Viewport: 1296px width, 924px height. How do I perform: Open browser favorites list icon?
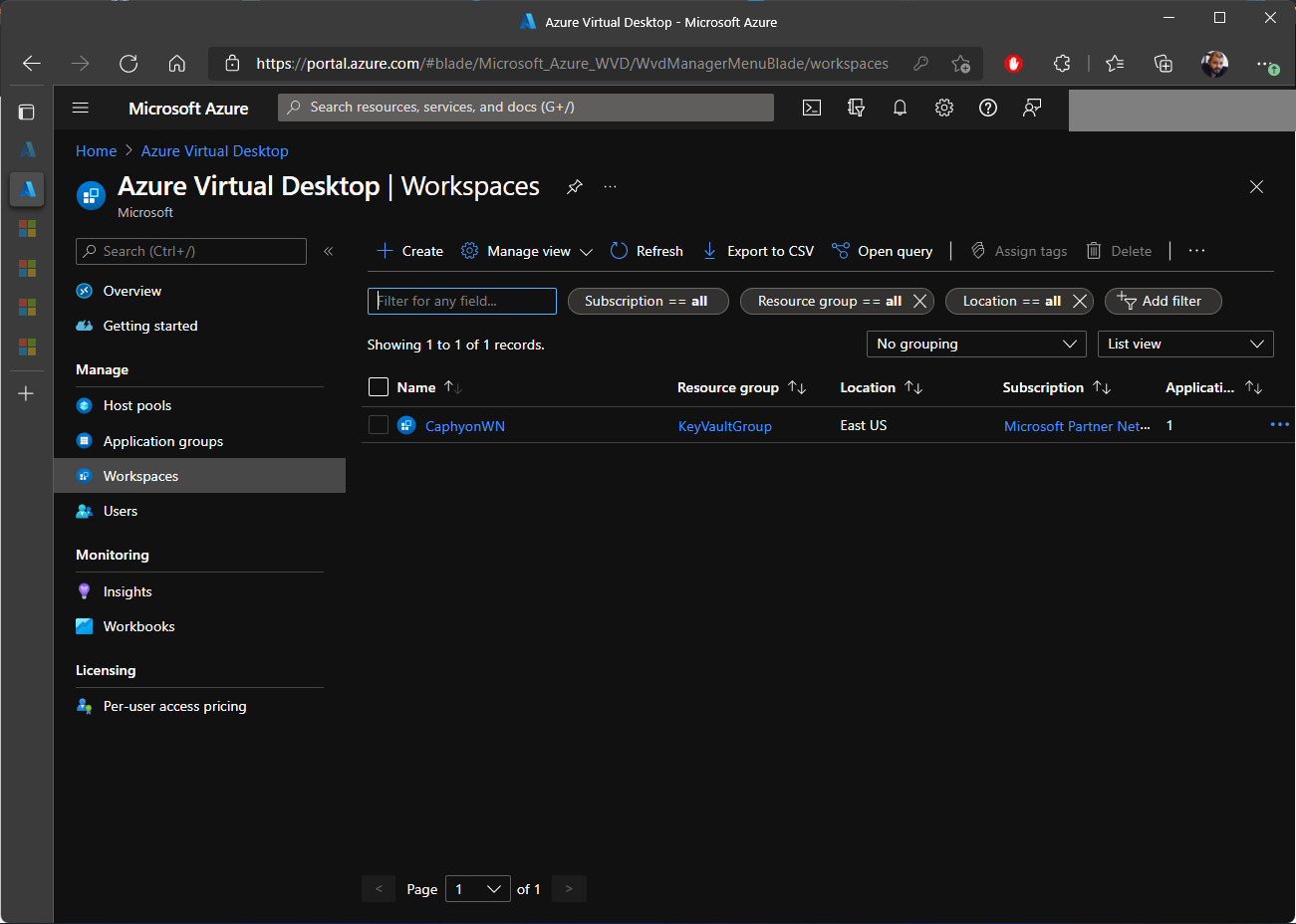tap(1115, 64)
